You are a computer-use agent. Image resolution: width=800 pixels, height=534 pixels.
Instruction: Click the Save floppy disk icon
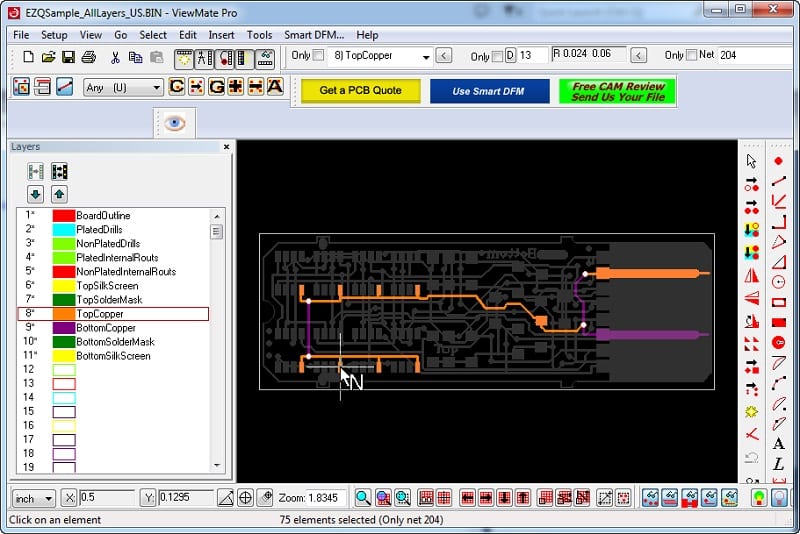pyautogui.click(x=68, y=56)
